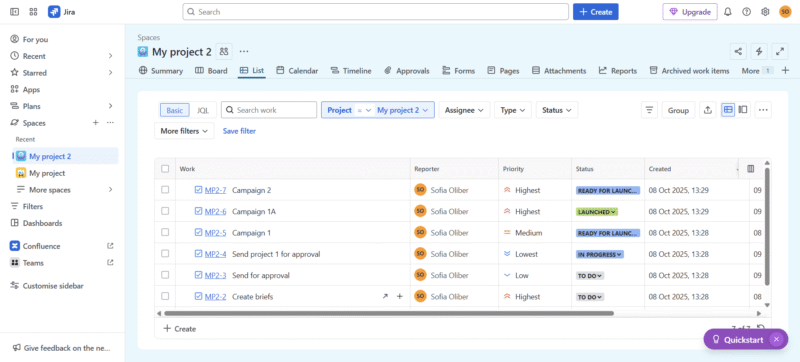Check the box for Send project 1 for approval

tap(165, 253)
